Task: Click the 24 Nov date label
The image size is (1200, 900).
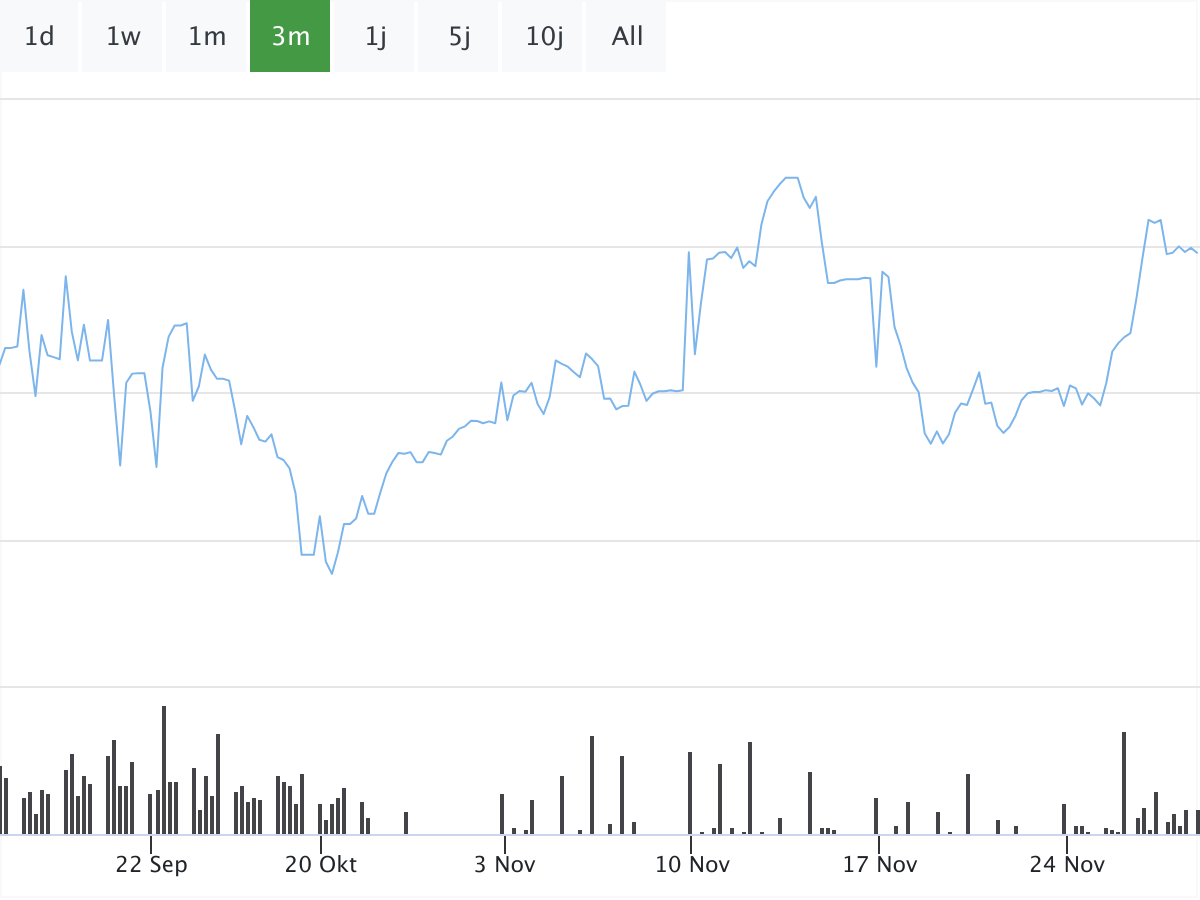Action: [x=1067, y=864]
